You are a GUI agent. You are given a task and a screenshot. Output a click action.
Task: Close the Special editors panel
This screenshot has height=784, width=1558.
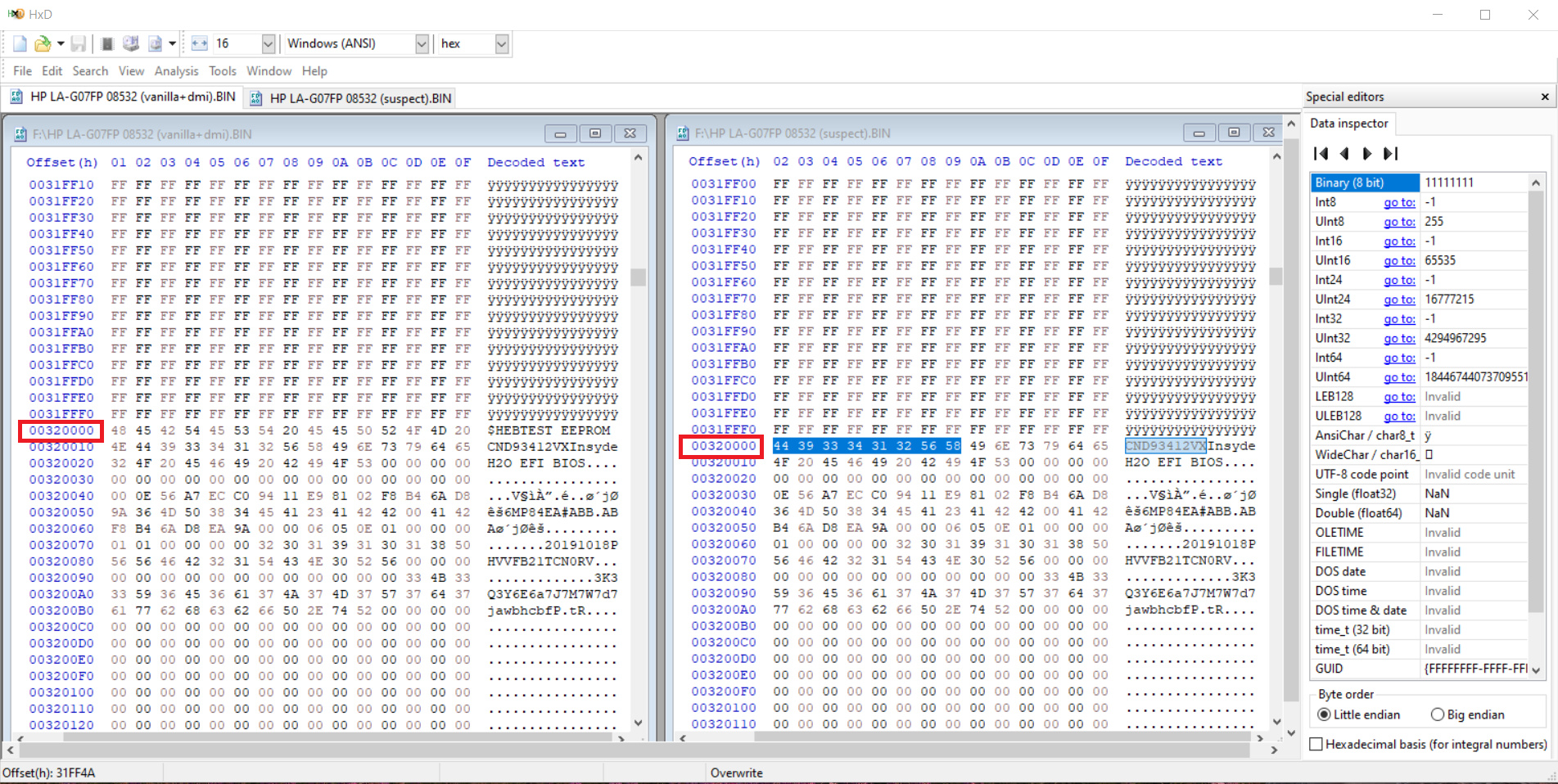point(1545,97)
